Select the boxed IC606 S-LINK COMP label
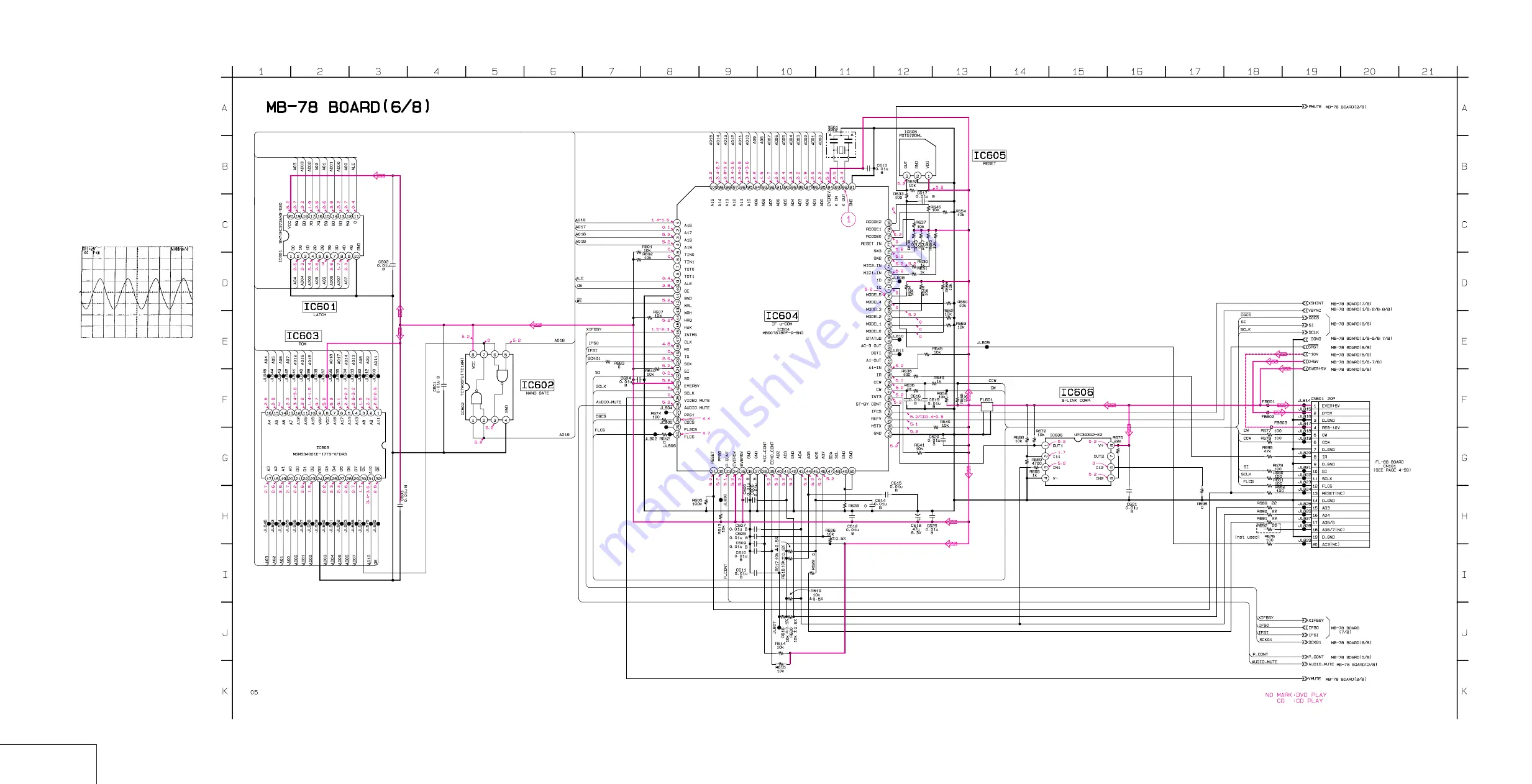Screen dimensions: 1532x784 [1077, 394]
